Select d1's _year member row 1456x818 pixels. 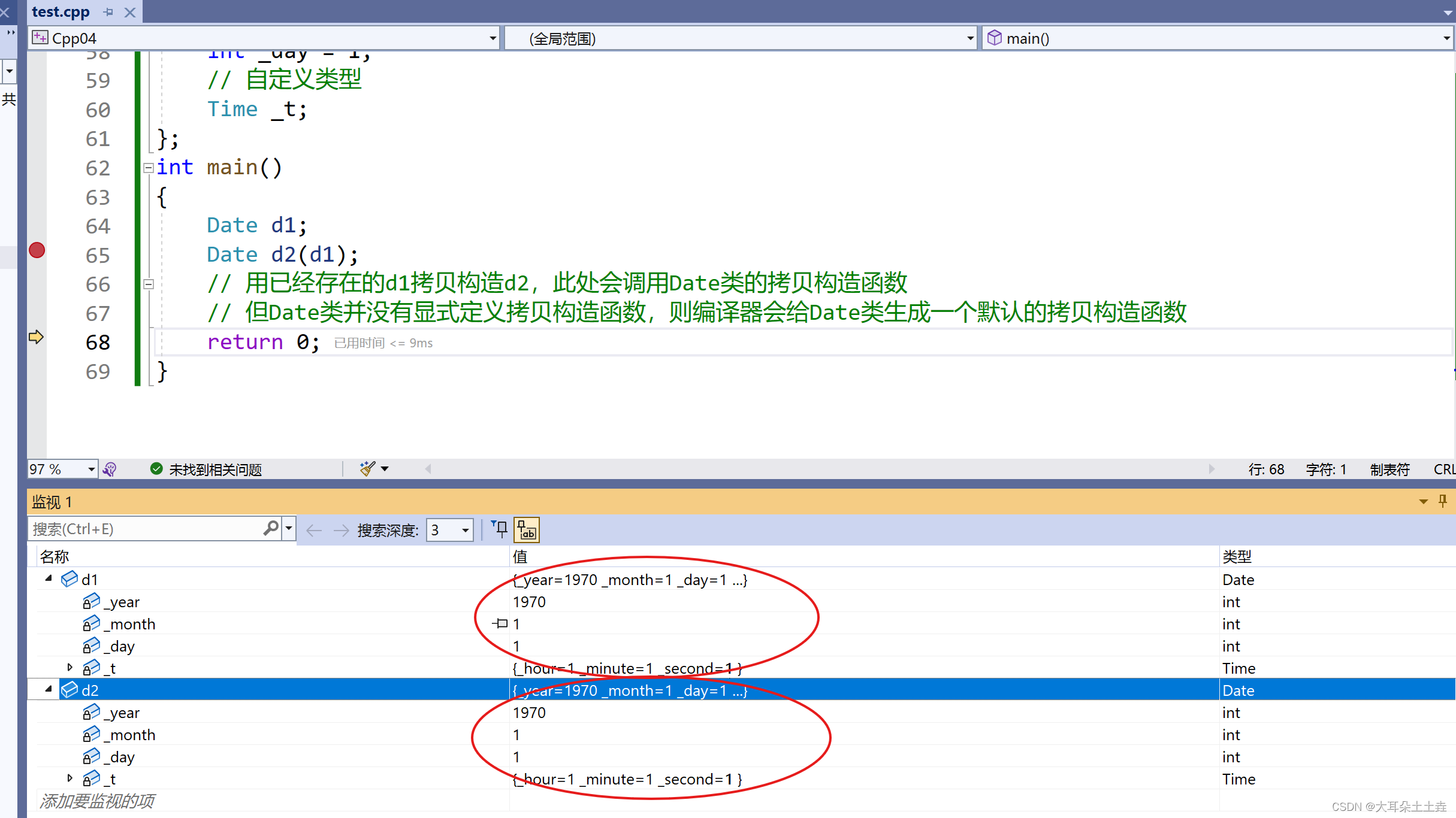tap(742, 601)
